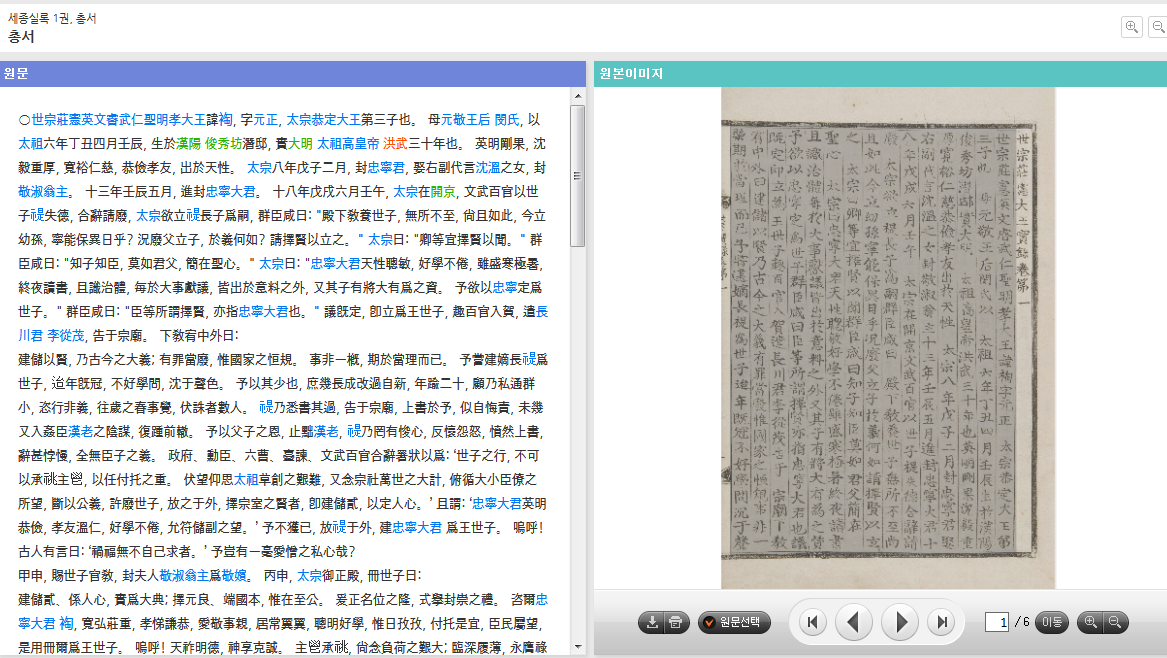
Task: Open the 漢陽 place name link
Action: point(188,143)
